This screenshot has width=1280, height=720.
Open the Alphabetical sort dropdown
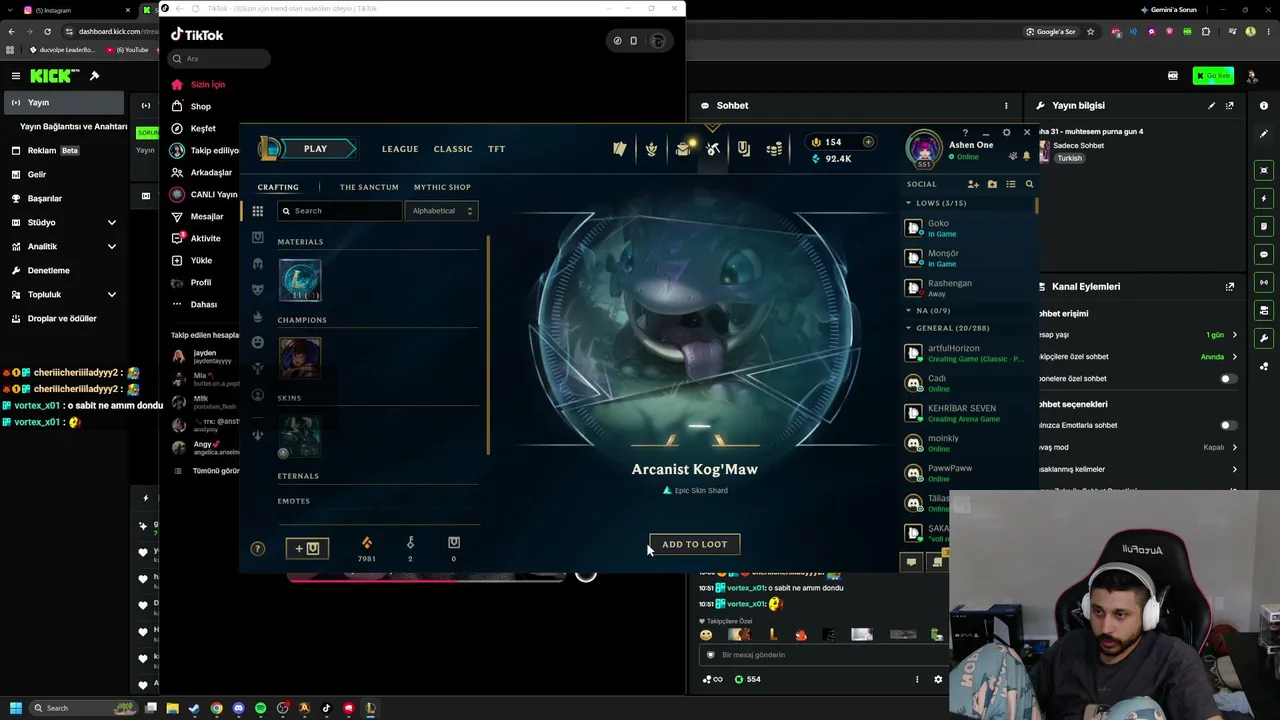441,211
